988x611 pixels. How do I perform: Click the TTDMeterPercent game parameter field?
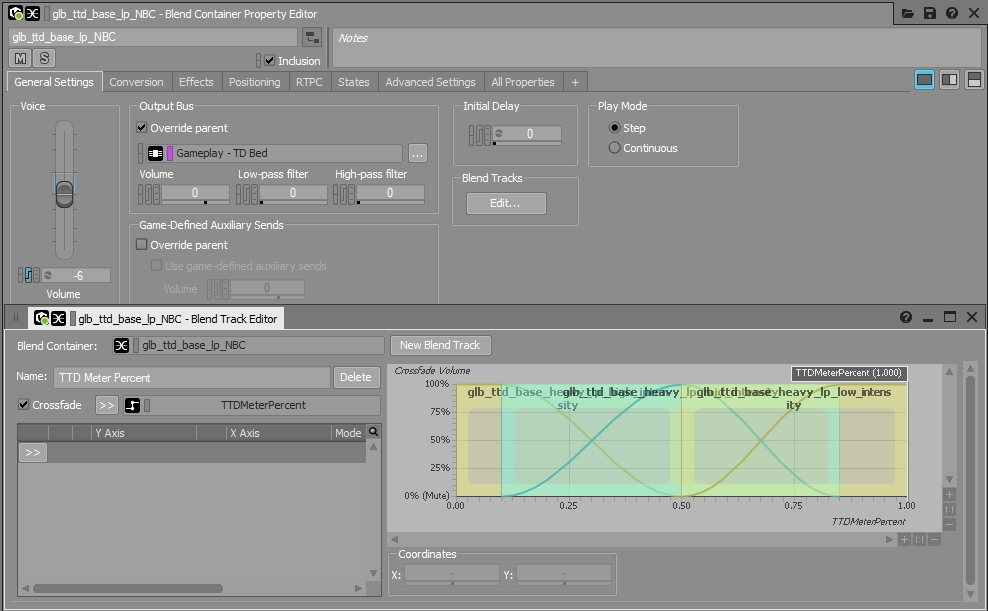click(263, 405)
